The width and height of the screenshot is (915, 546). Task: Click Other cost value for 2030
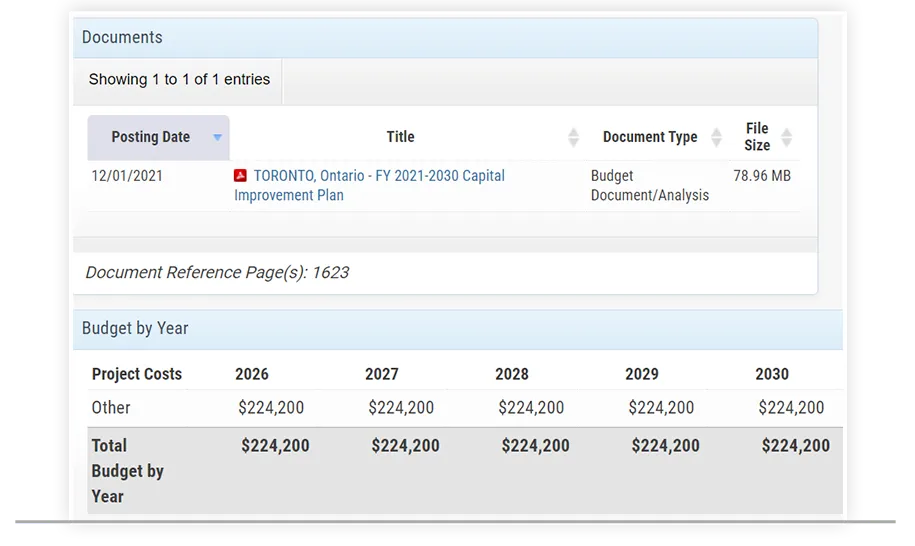(791, 408)
